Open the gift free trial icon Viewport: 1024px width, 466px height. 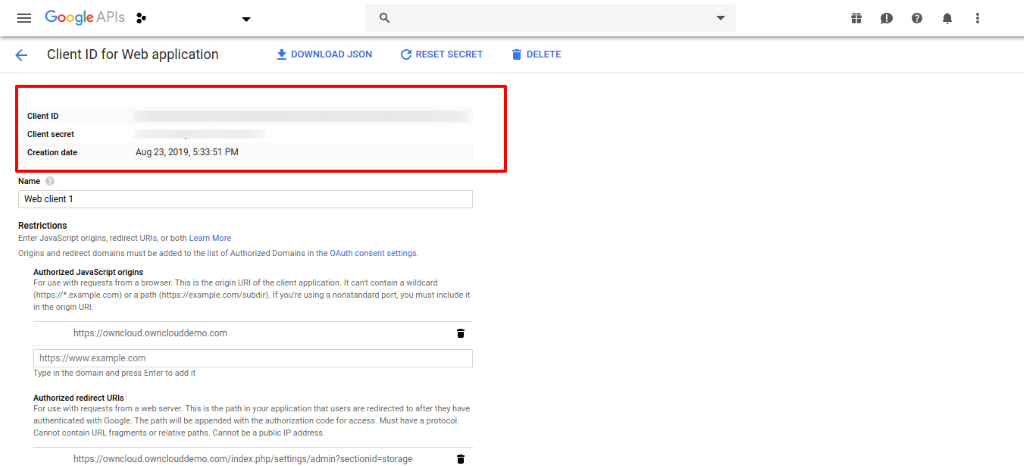(856, 18)
